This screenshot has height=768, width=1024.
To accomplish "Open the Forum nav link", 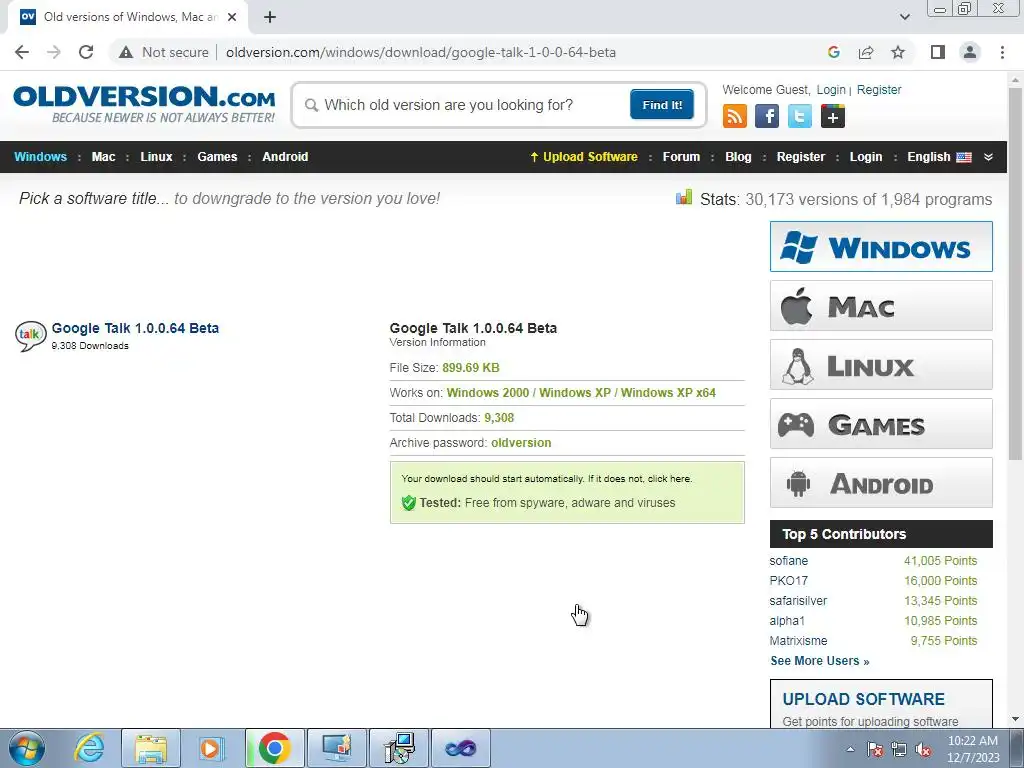I will 681,157.
